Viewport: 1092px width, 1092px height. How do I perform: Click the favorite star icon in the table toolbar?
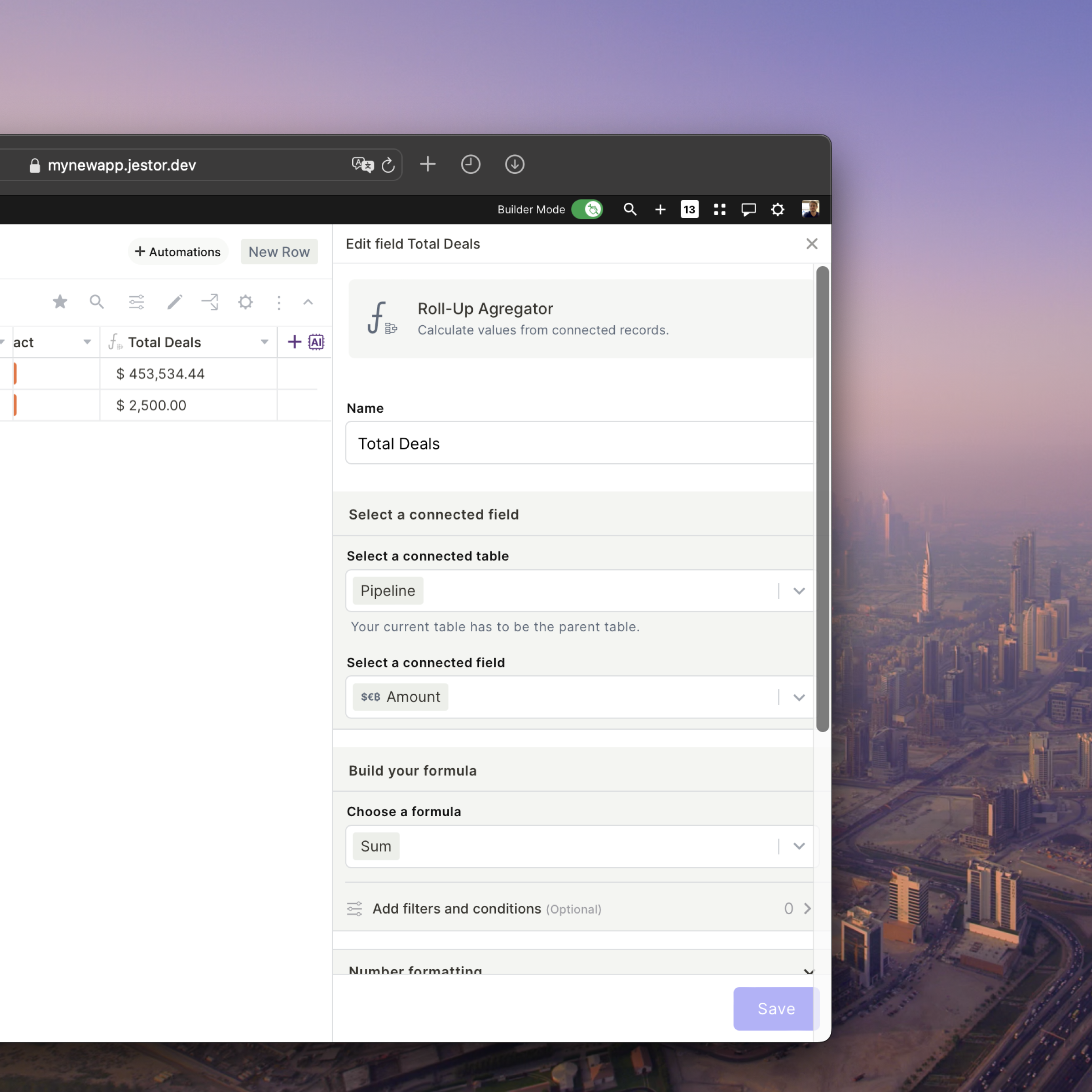[x=60, y=302]
